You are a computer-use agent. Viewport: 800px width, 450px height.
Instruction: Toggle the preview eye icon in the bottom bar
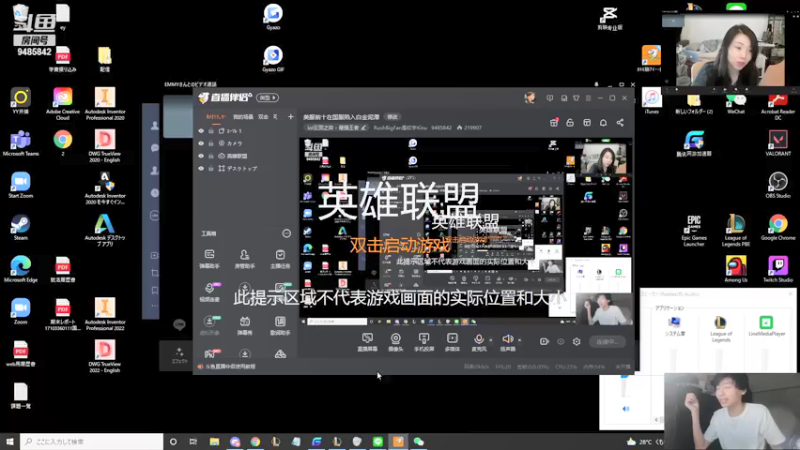(561, 341)
